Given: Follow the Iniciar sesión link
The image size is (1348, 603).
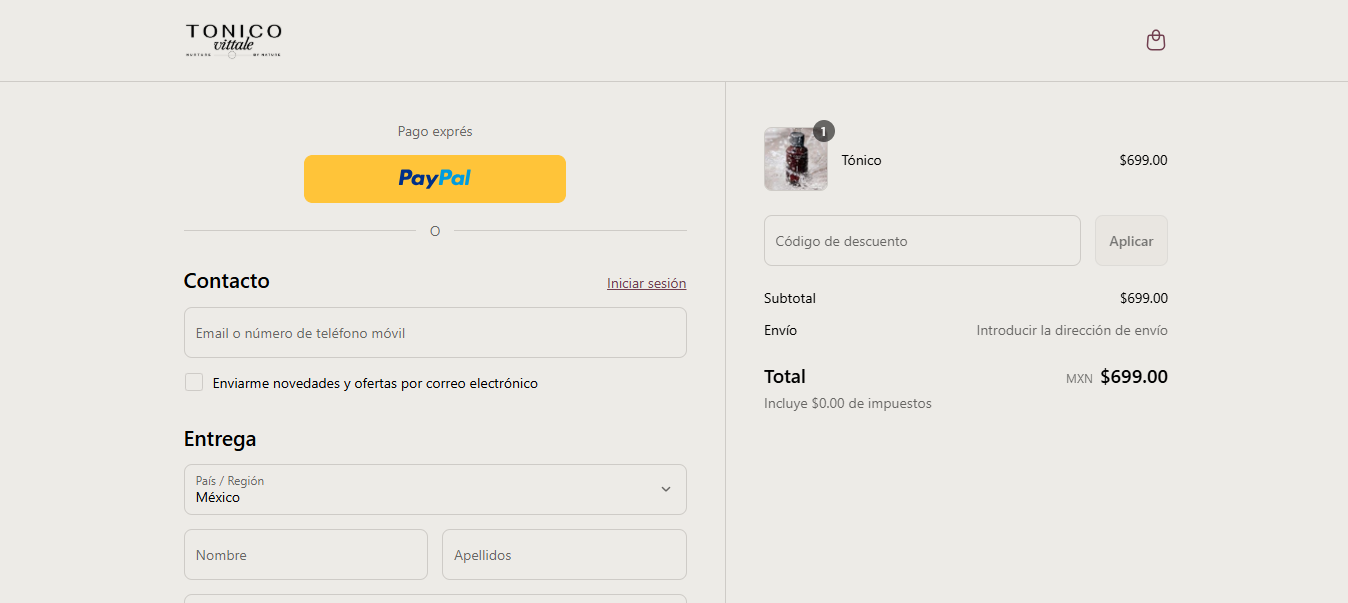Looking at the screenshot, I should [646, 283].
